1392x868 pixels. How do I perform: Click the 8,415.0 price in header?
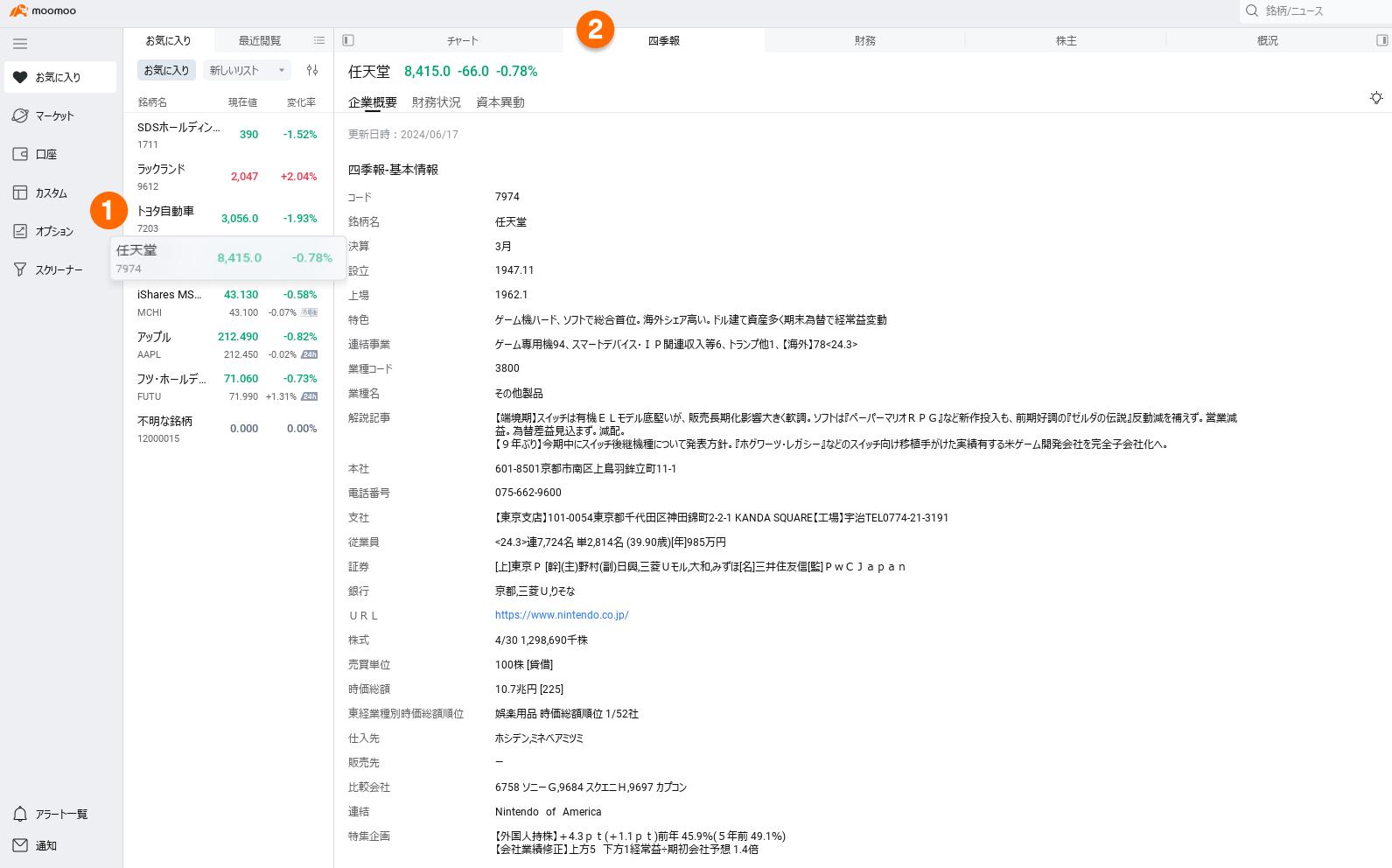427,72
